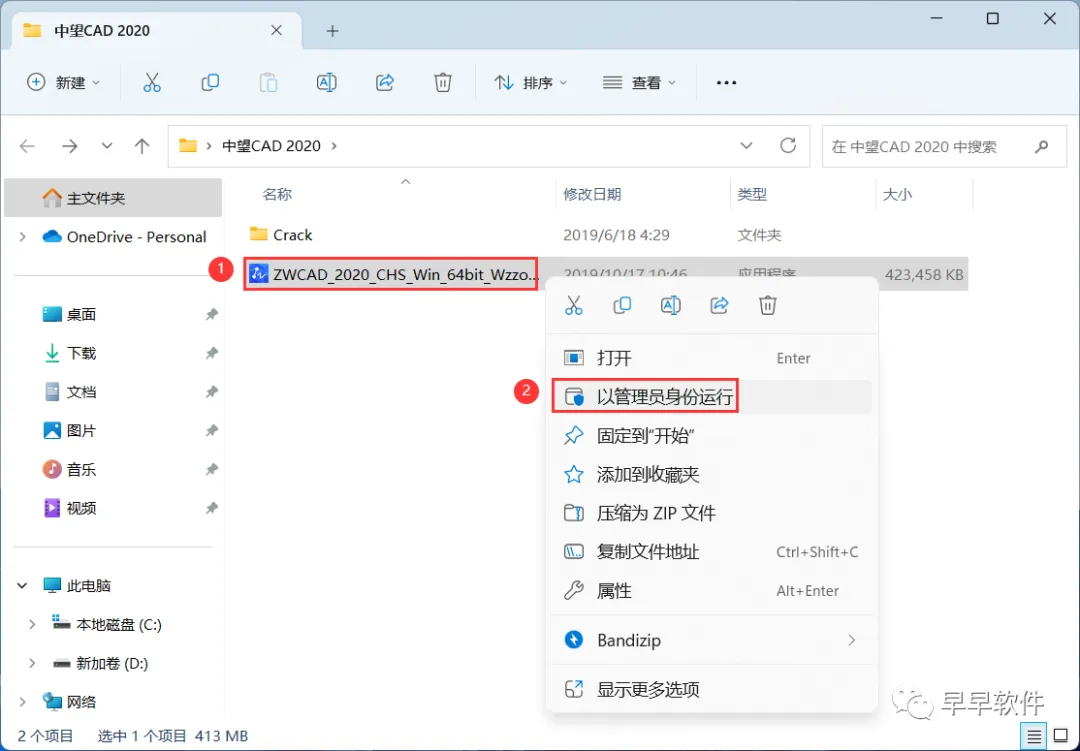
Task: Click the Share icon in the context menu
Action: pos(719,305)
